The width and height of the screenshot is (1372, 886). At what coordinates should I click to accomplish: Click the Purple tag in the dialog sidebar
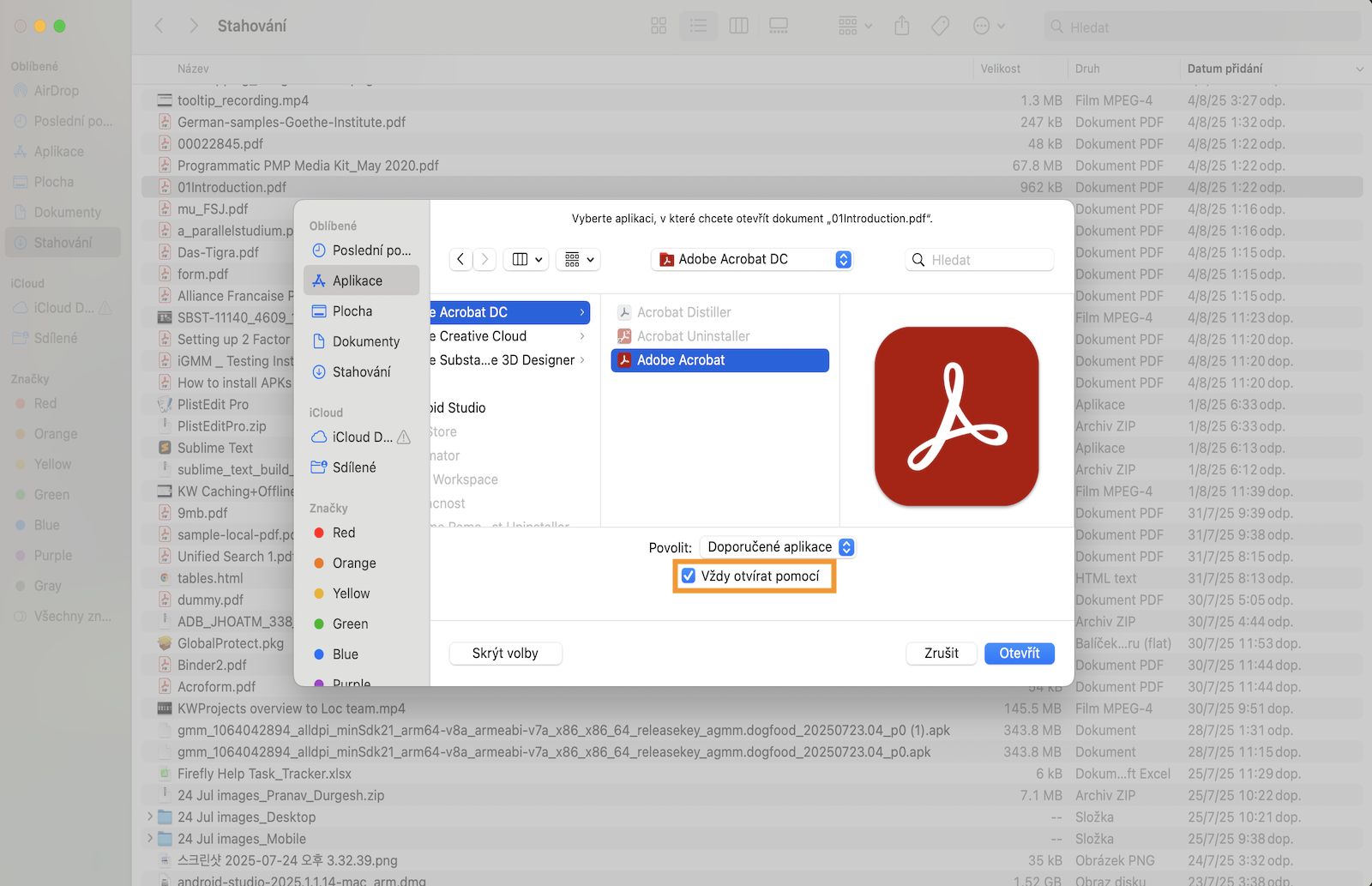pyautogui.click(x=352, y=682)
